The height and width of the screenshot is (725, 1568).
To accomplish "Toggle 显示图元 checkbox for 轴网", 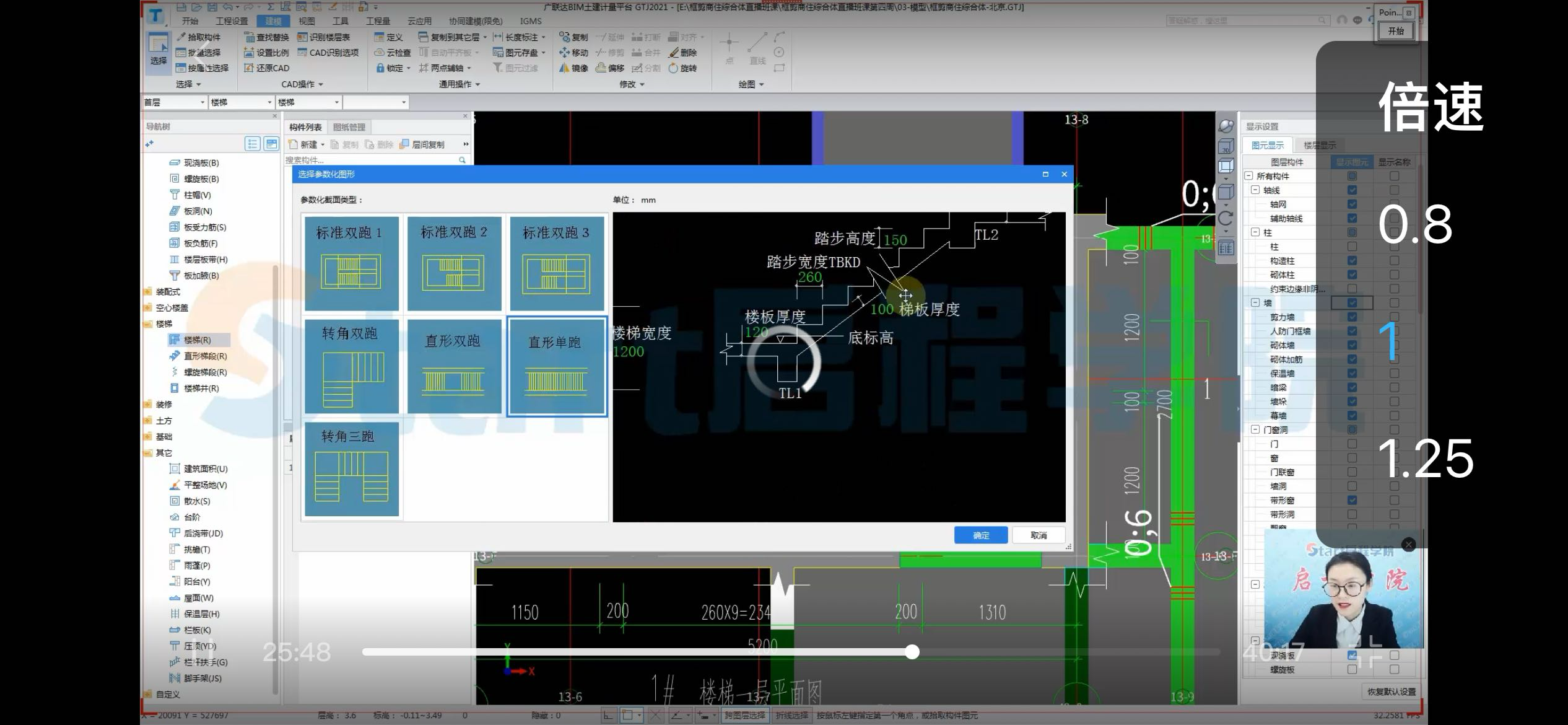I will point(1352,204).
